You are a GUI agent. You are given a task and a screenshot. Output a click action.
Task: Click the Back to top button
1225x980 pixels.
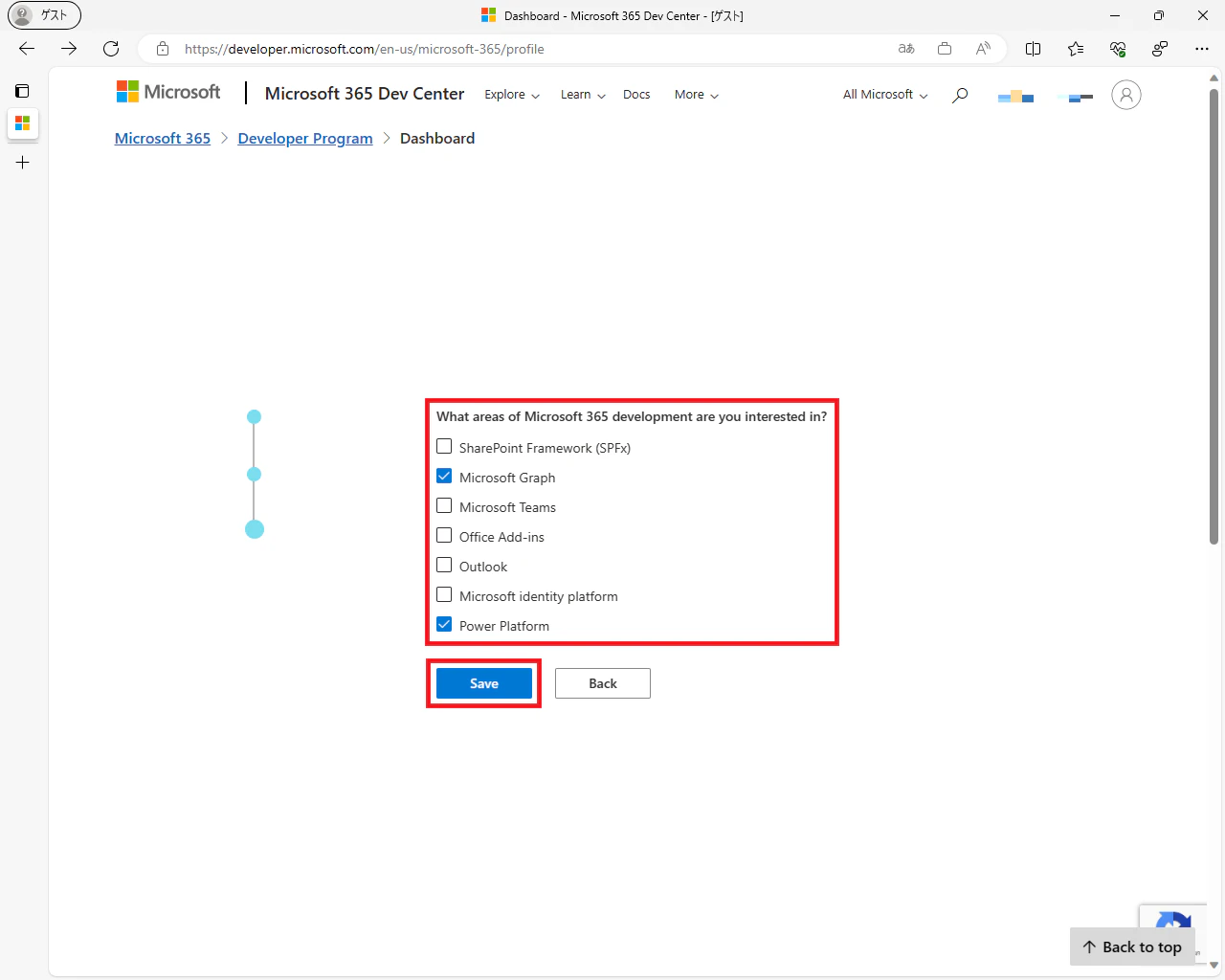(1132, 947)
